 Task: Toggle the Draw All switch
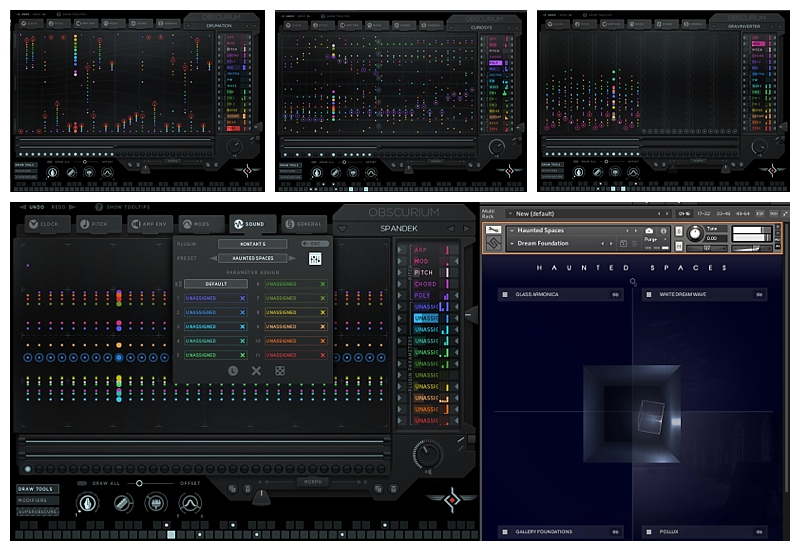(x=82, y=483)
